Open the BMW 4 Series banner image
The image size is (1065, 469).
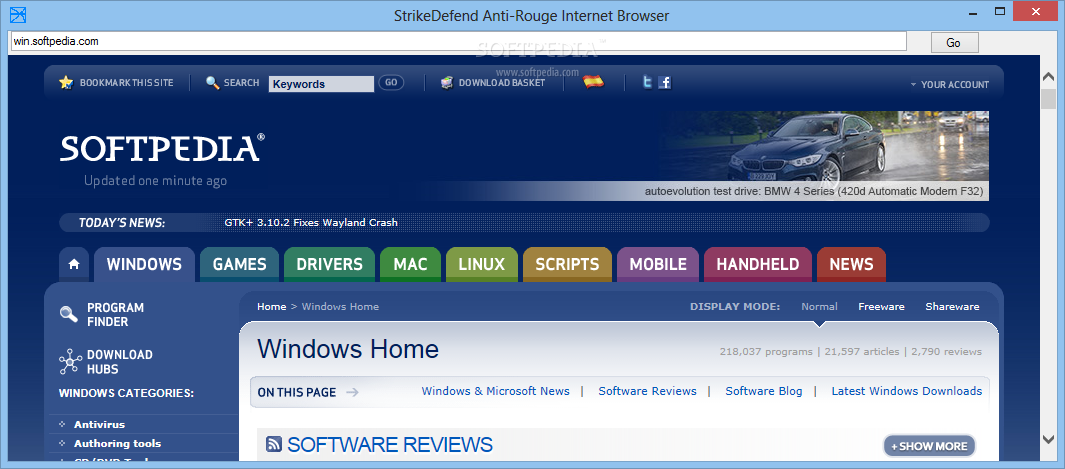[x=824, y=155]
